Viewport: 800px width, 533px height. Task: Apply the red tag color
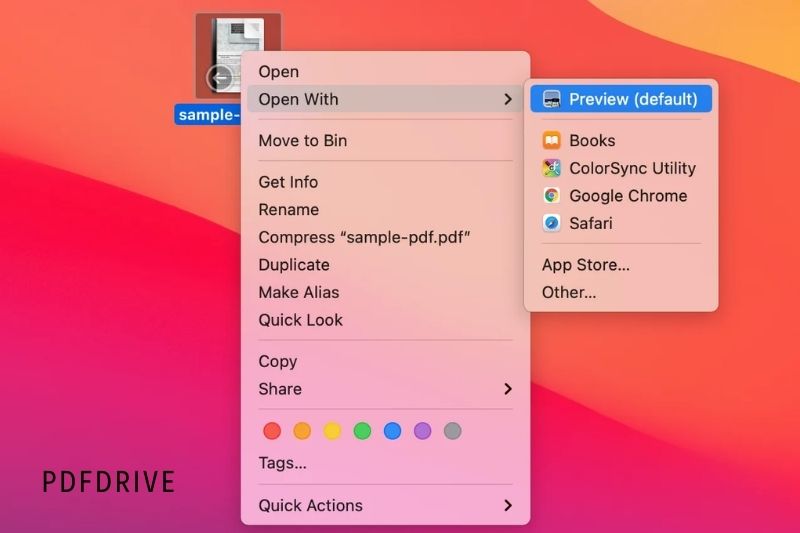coord(272,431)
